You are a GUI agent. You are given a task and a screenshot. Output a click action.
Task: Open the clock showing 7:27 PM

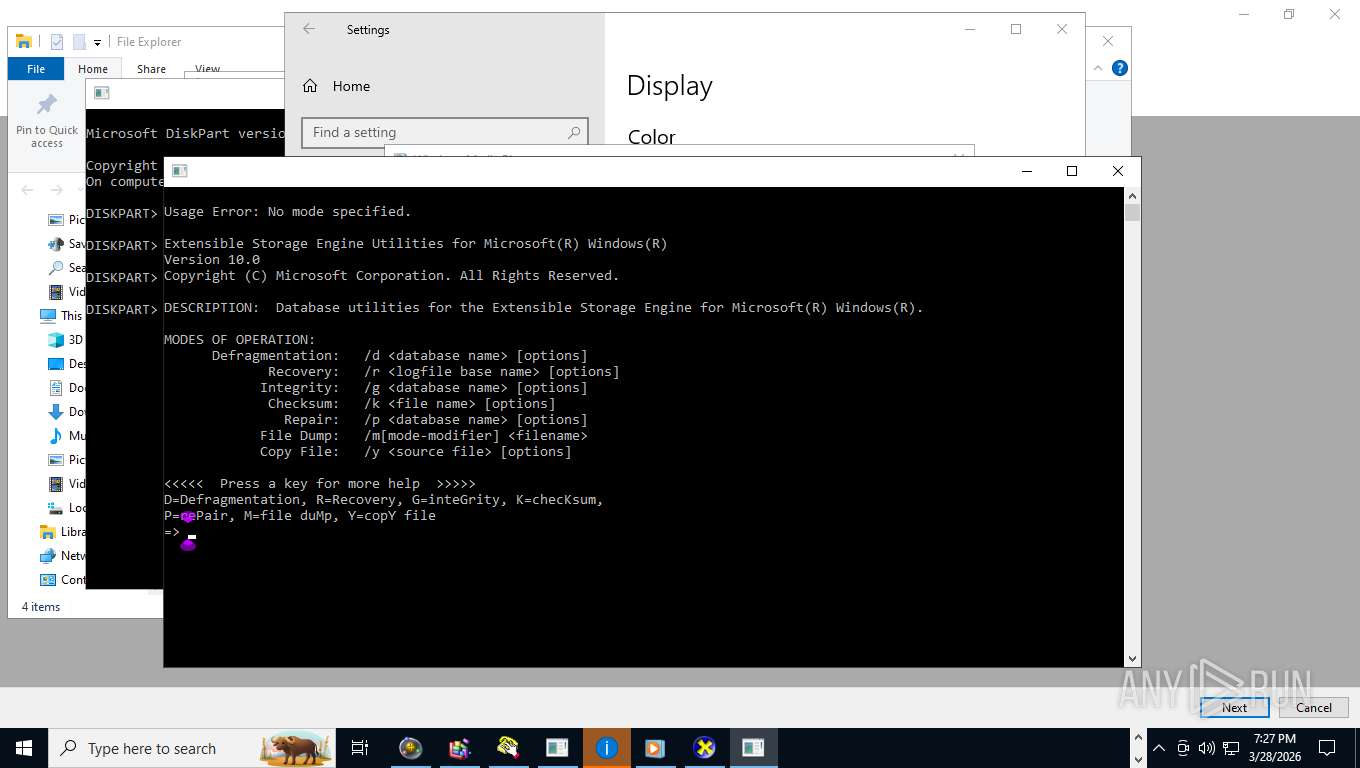click(1274, 748)
